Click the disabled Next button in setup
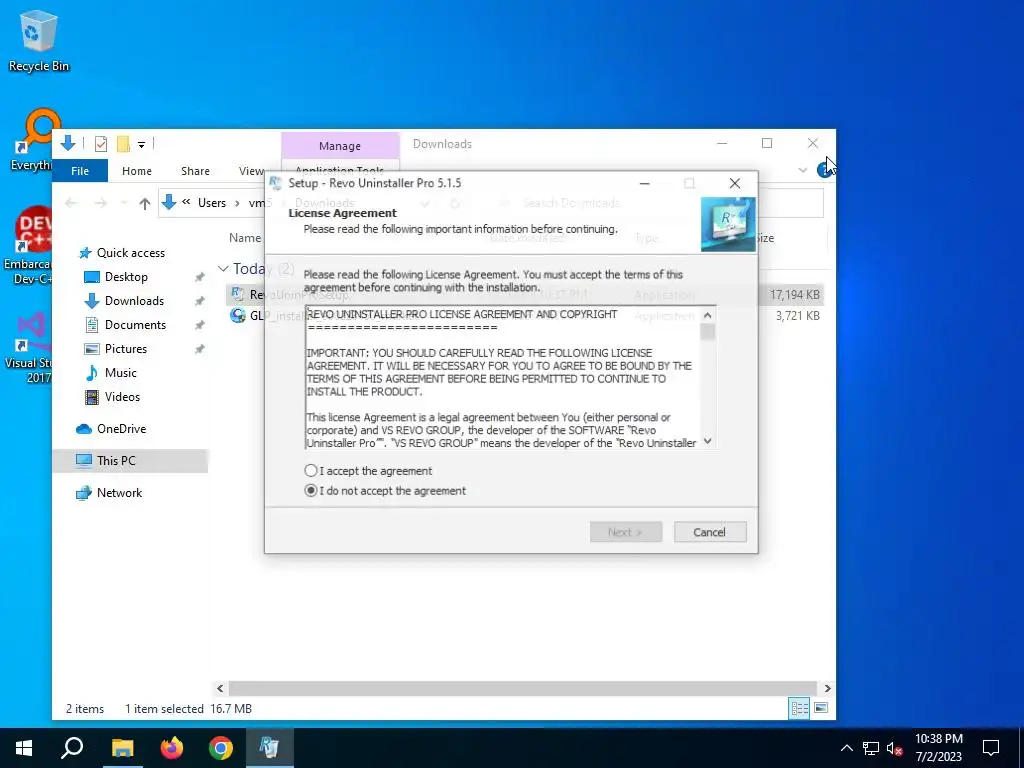 tap(626, 532)
